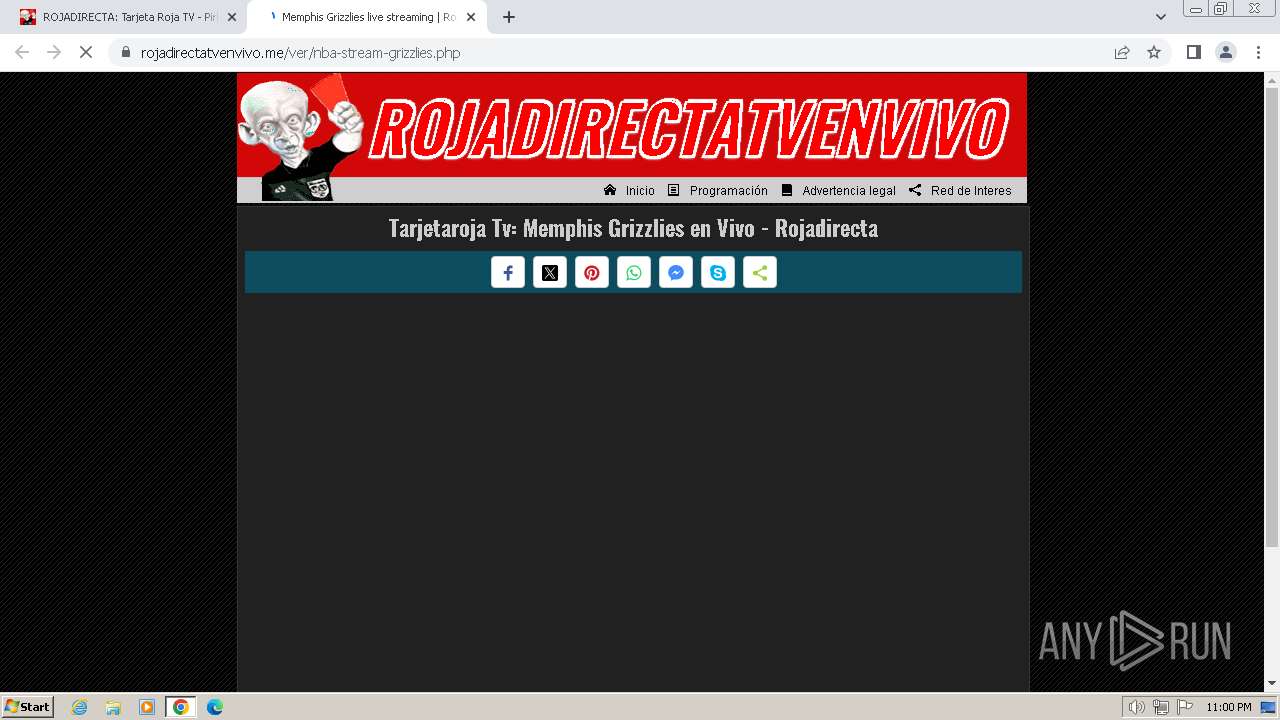This screenshot has width=1280, height=720.
Task: Open Advertencia legal link
Action: coord(839,190)
